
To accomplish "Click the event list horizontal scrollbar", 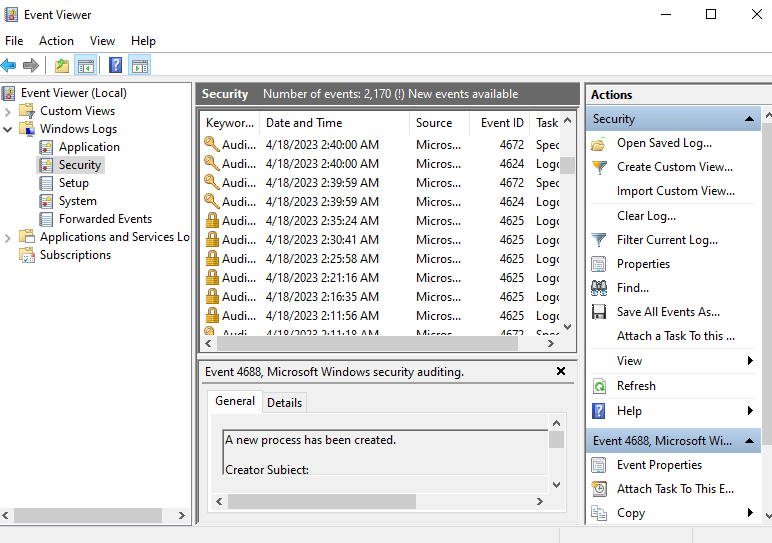I will (367, 344).
